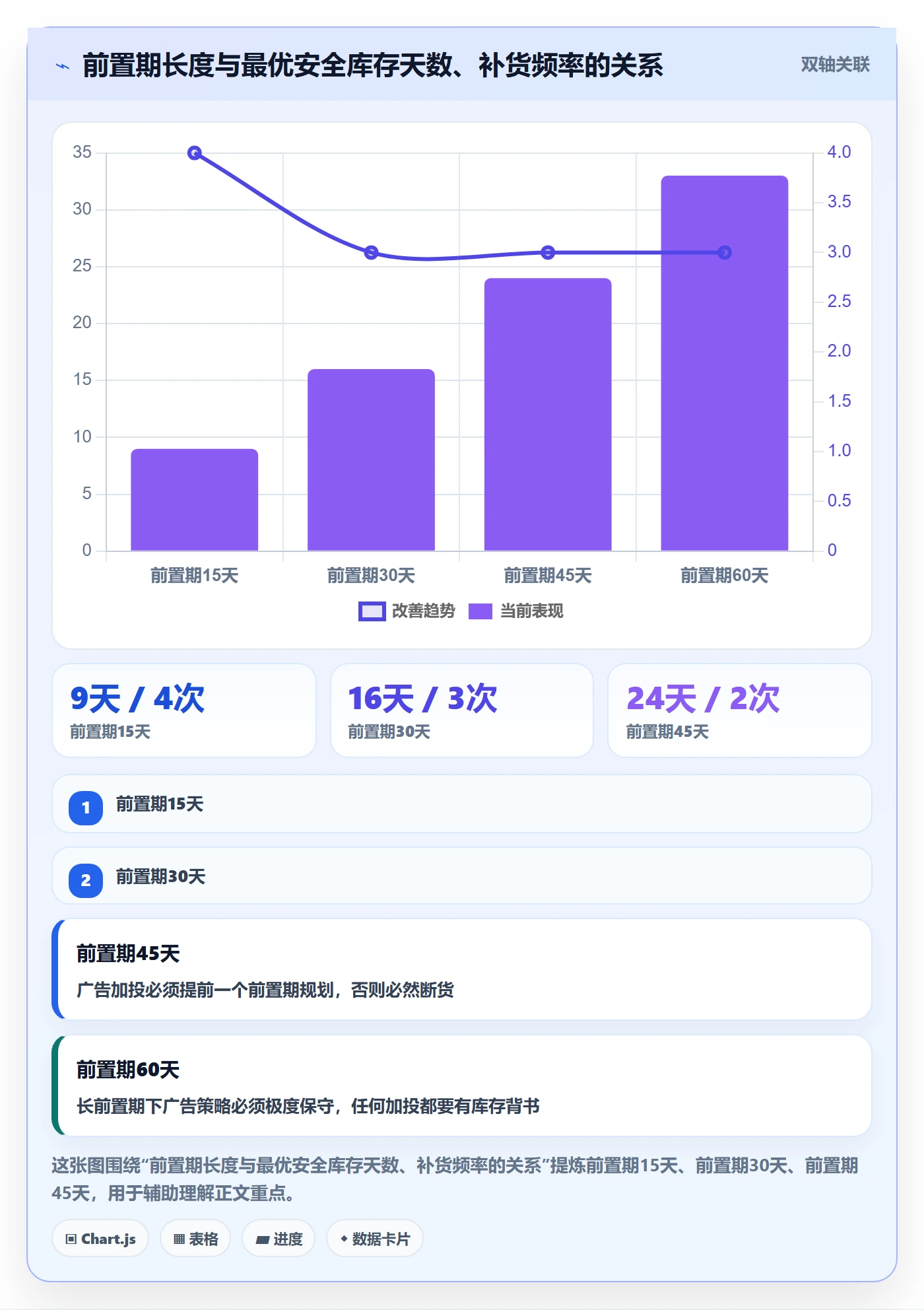The height and width of the screenshot is (1310, 924).
Task: Click the Chart.js tag chip
Action: 100,1239
